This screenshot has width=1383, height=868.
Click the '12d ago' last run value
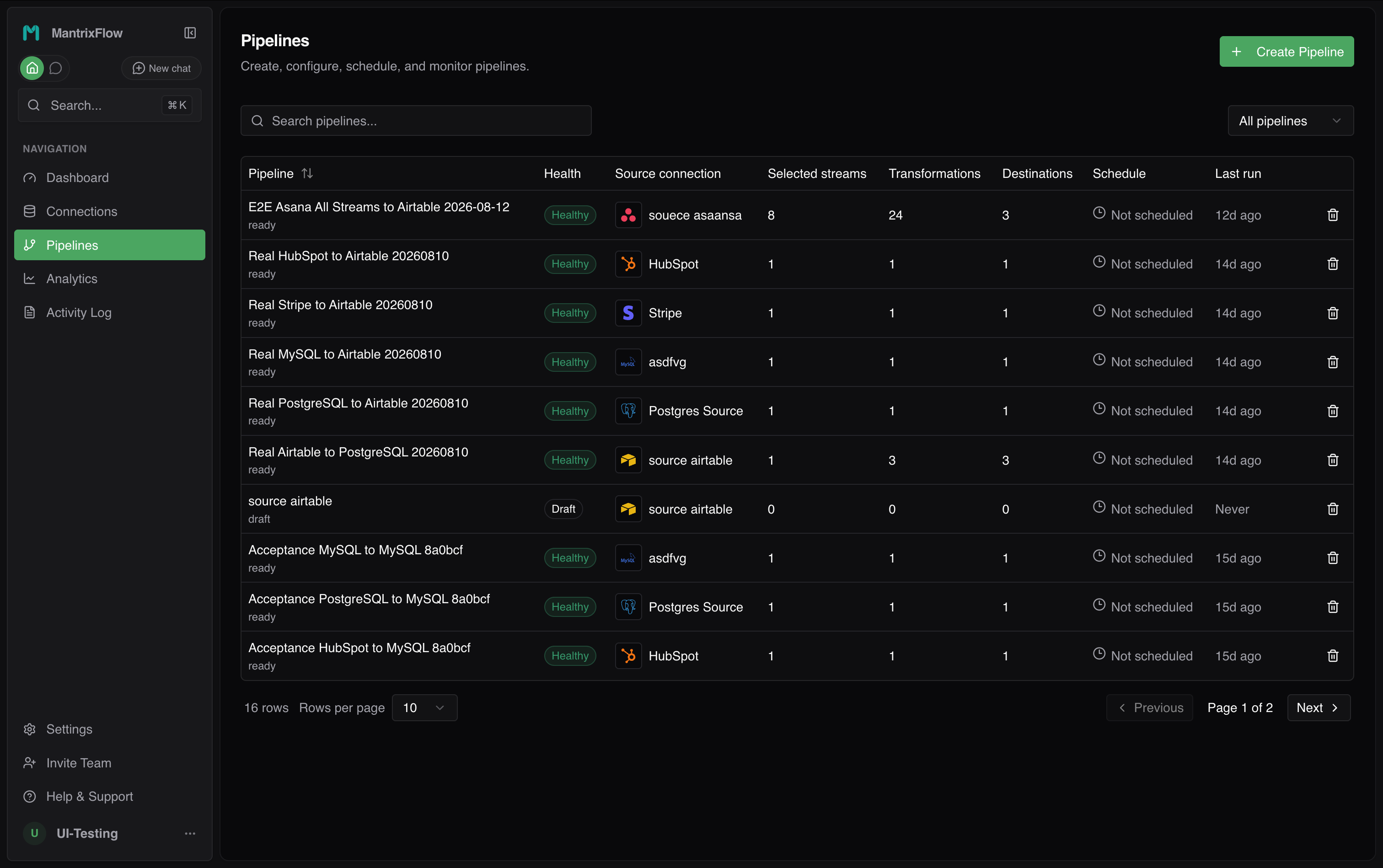pos(1238,215)
